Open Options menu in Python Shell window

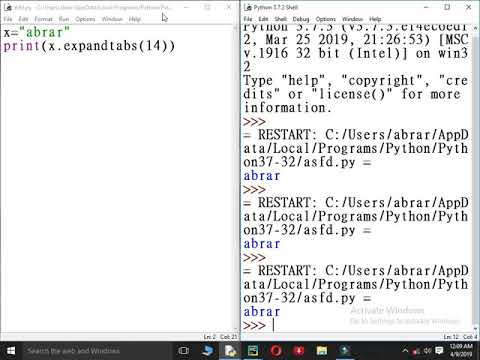326,19
